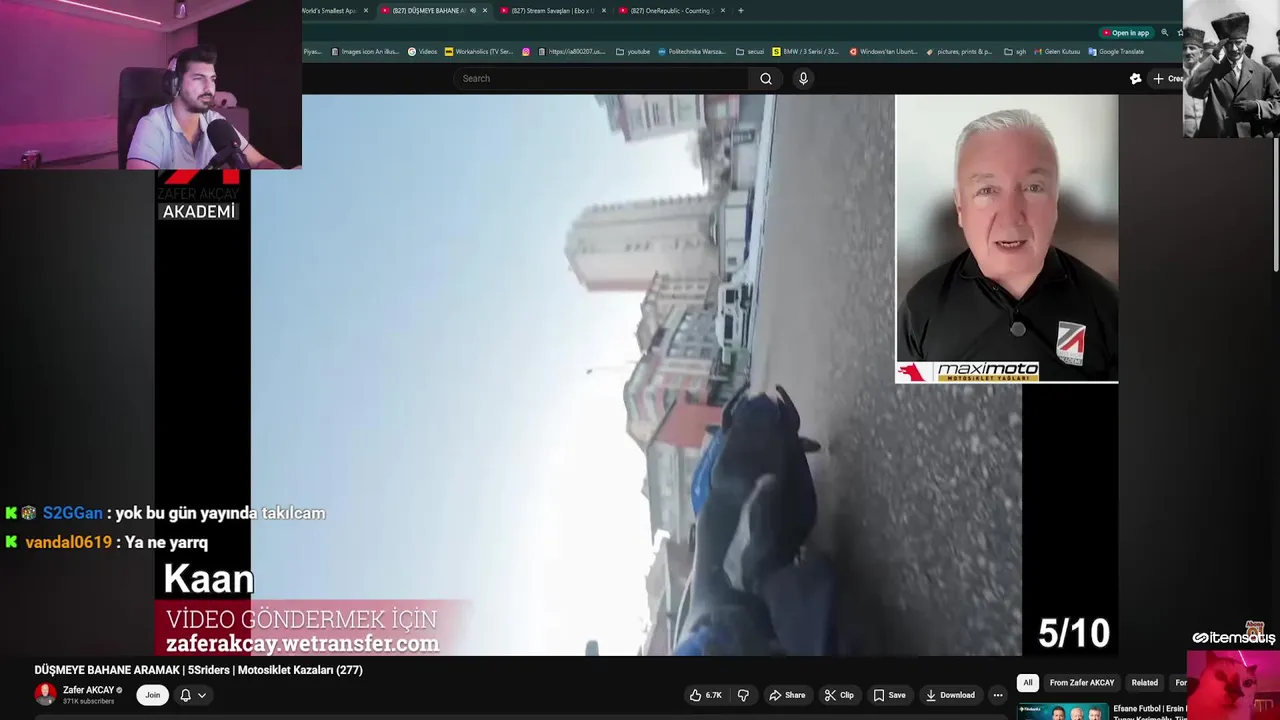This screenshot has width=1280, height=720.
Task: Open the Create upload menu
Action: [1168, 79]
